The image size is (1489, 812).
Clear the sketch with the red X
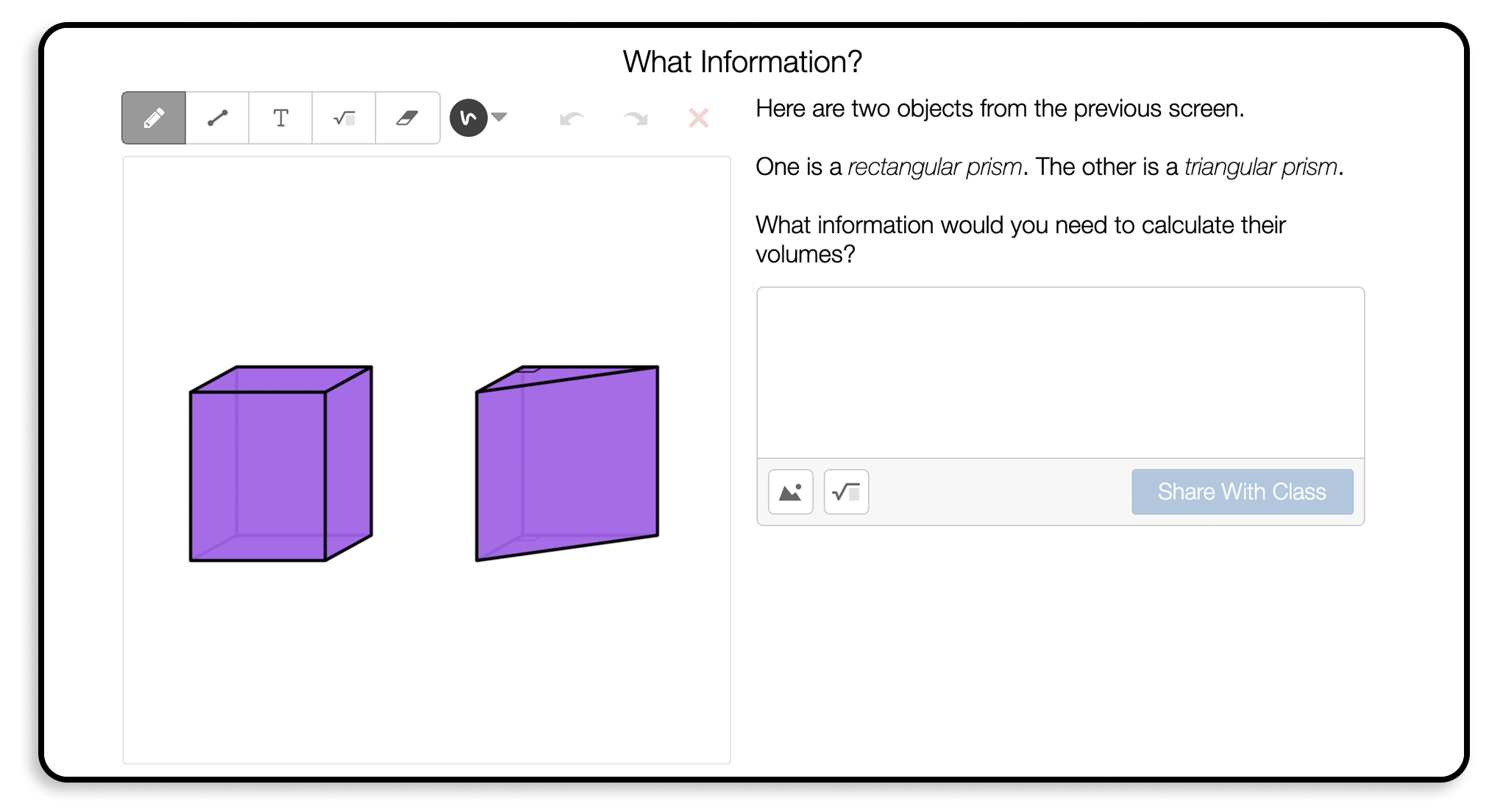click(x=697, y=118)
